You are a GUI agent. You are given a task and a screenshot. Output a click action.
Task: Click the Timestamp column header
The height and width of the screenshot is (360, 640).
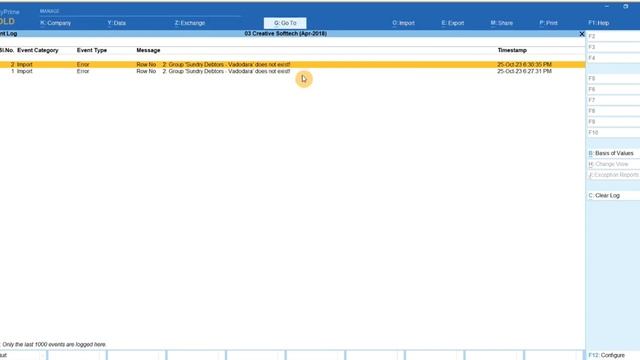(512, 50)
